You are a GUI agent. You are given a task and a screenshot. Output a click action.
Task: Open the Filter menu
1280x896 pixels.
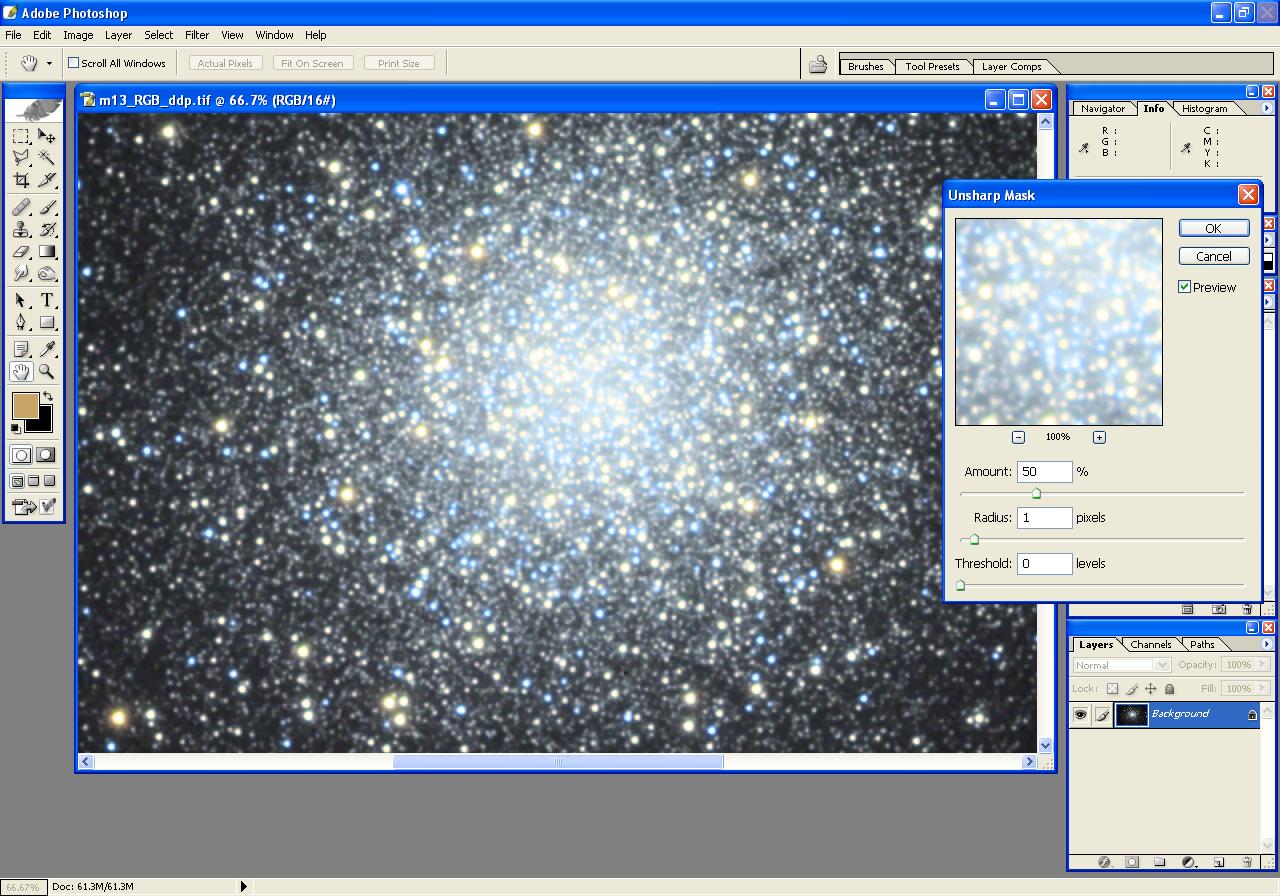pyautogui.click(x=197, y=35)
